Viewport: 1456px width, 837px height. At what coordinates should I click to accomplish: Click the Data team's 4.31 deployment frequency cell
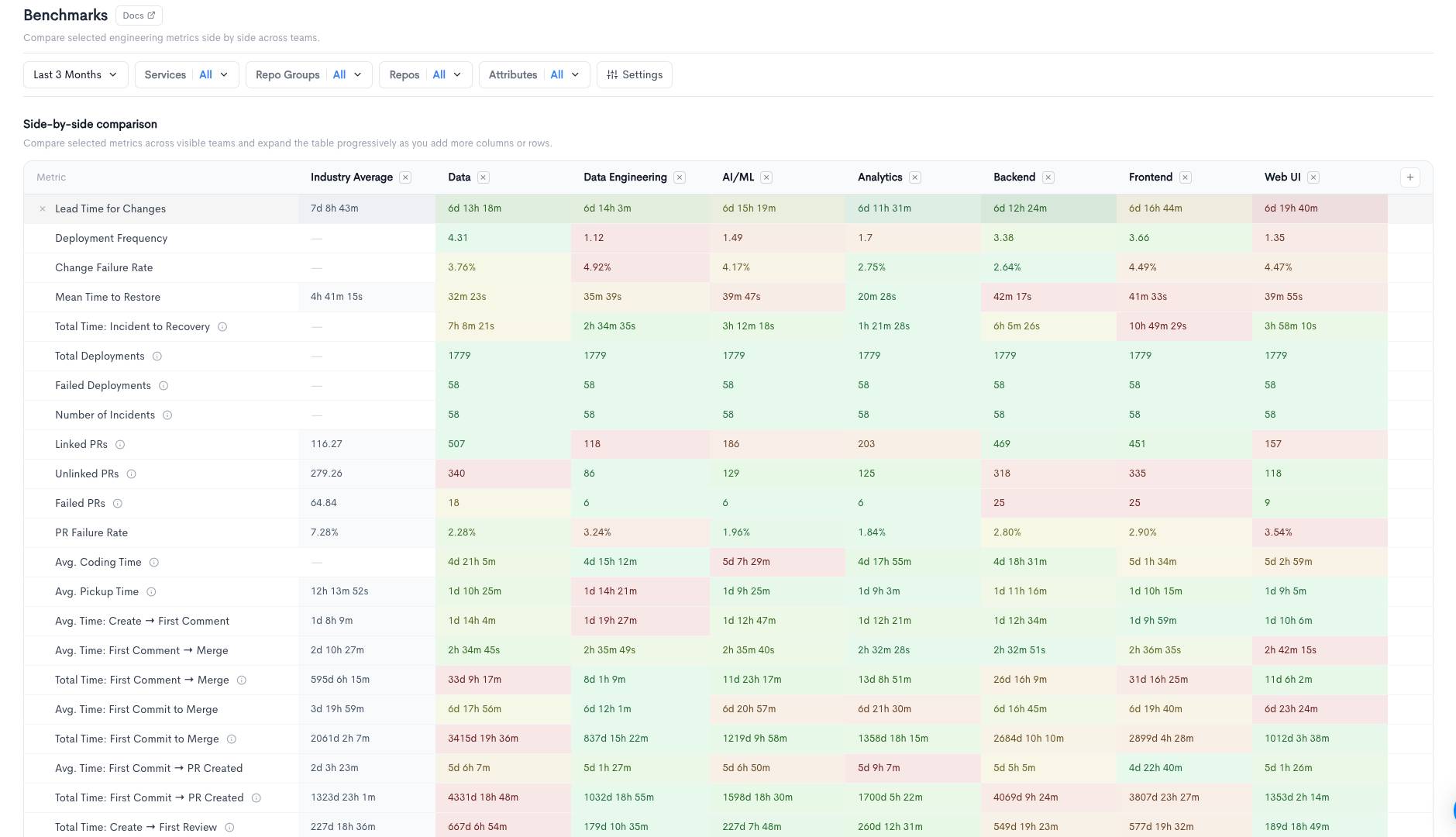(x=503, y=238)
